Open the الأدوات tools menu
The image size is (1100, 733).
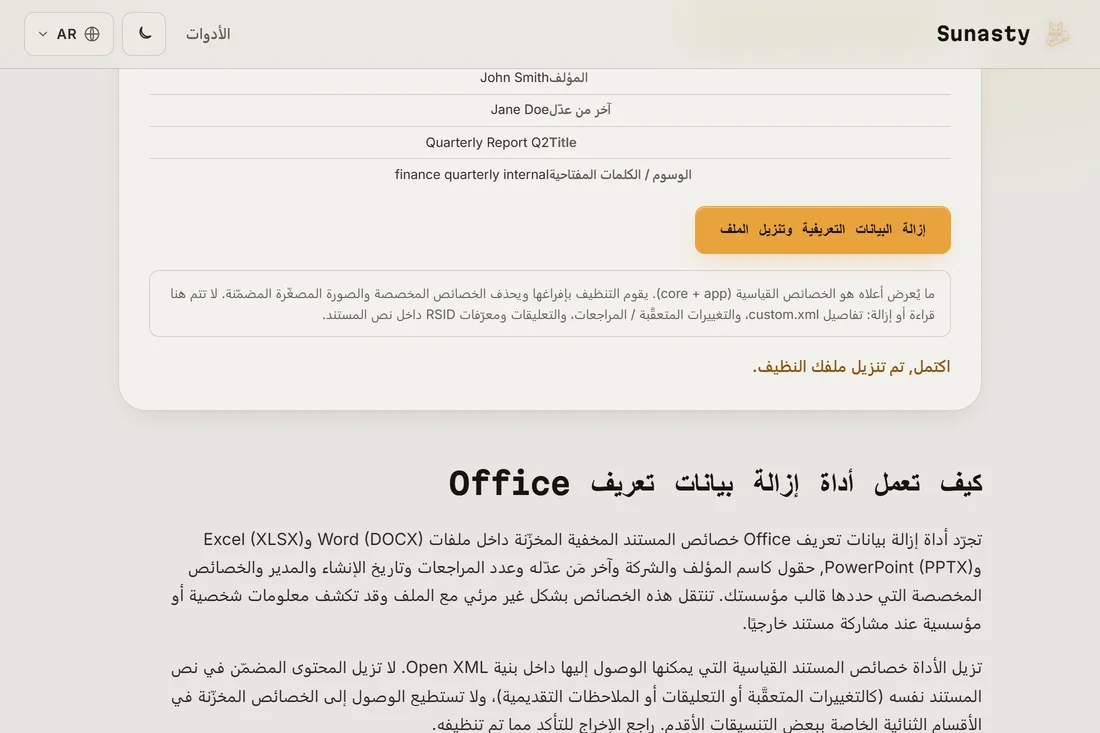coord(208,34)
